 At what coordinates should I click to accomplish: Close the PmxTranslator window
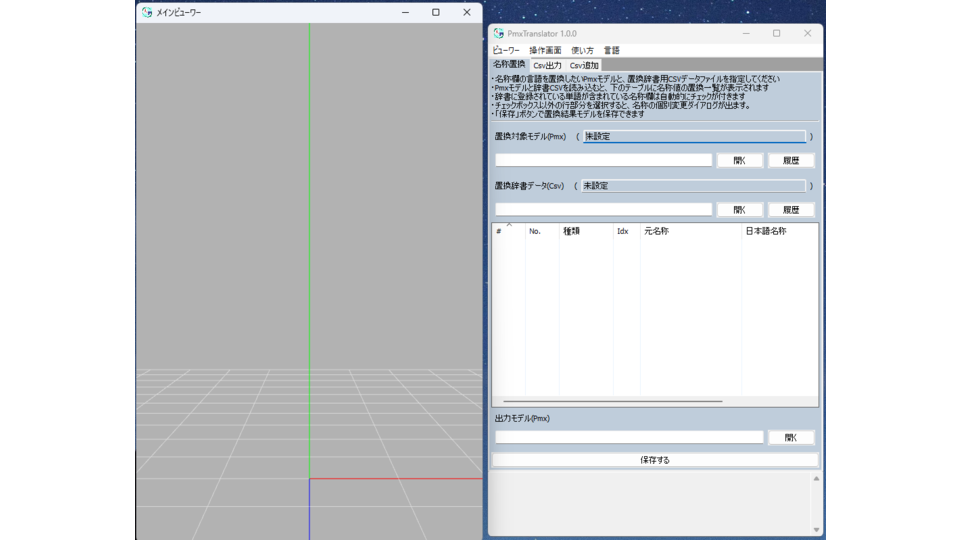coord(808,34)
